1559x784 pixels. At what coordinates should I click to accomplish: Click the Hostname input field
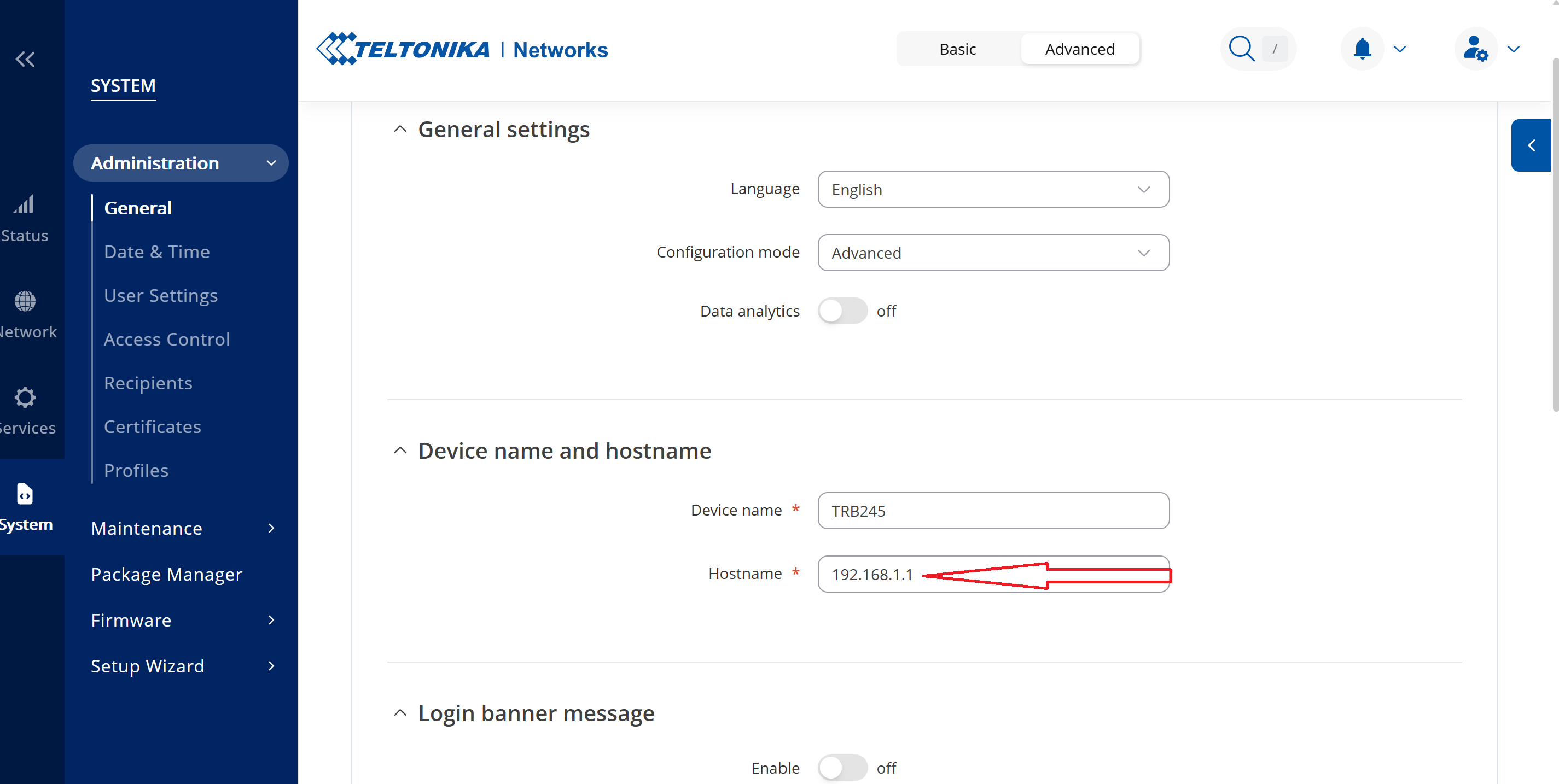(993, 574)
